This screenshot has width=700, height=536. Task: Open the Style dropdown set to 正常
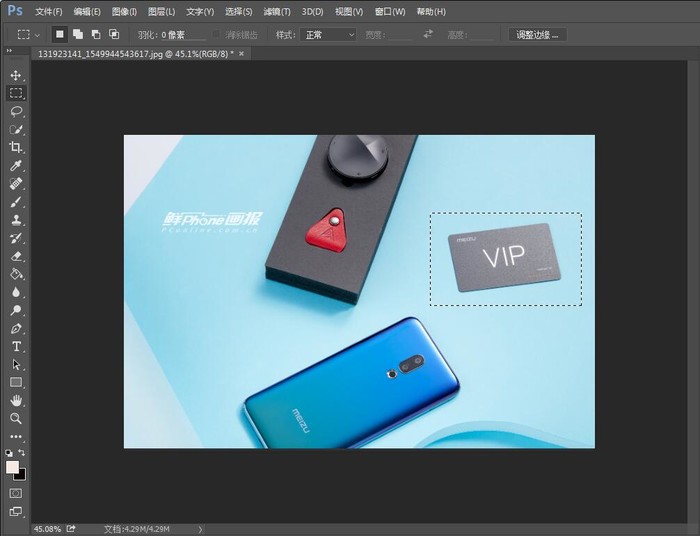pos(328,35)
